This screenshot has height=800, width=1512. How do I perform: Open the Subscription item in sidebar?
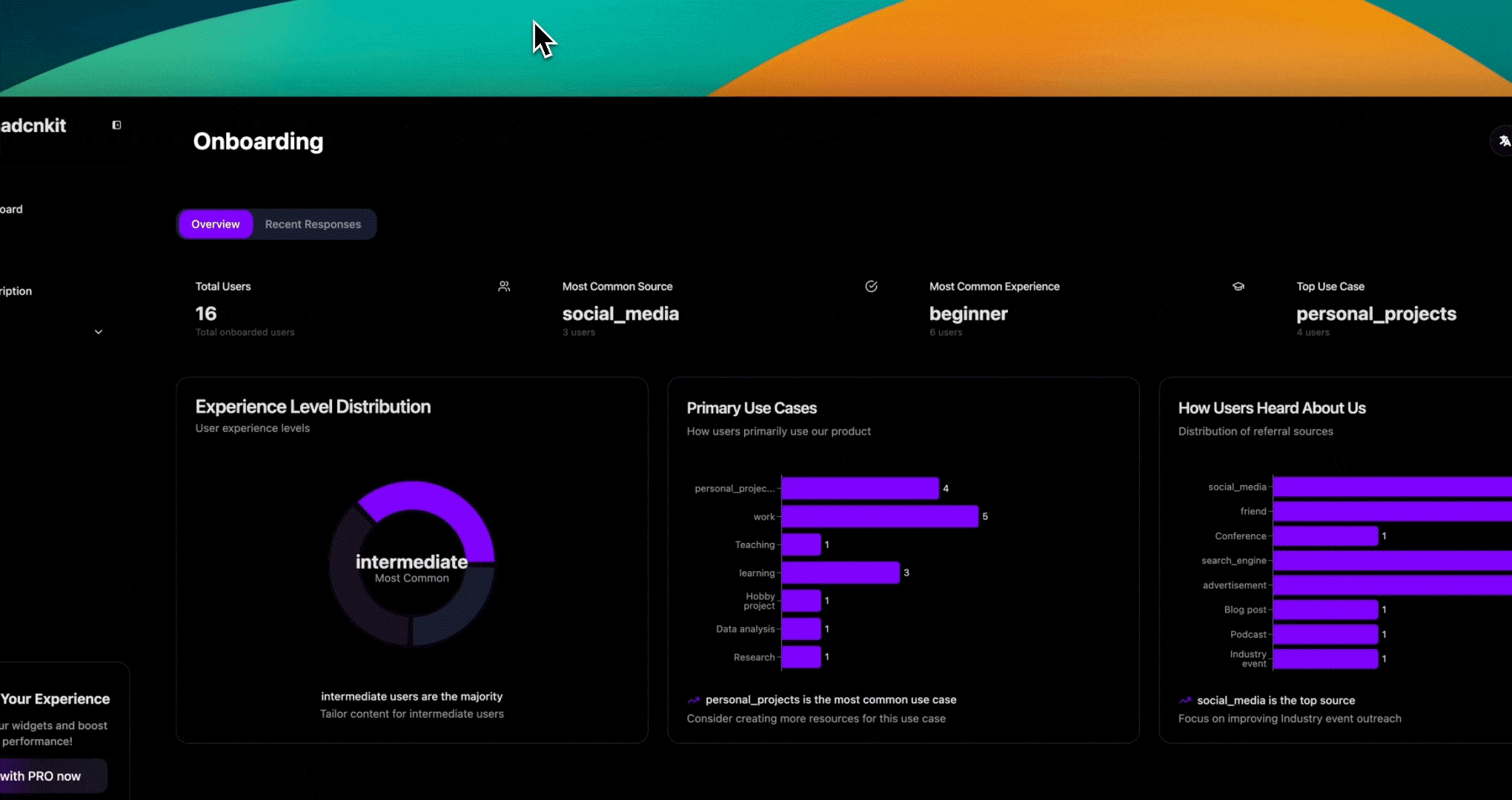(x=16, y=291)
